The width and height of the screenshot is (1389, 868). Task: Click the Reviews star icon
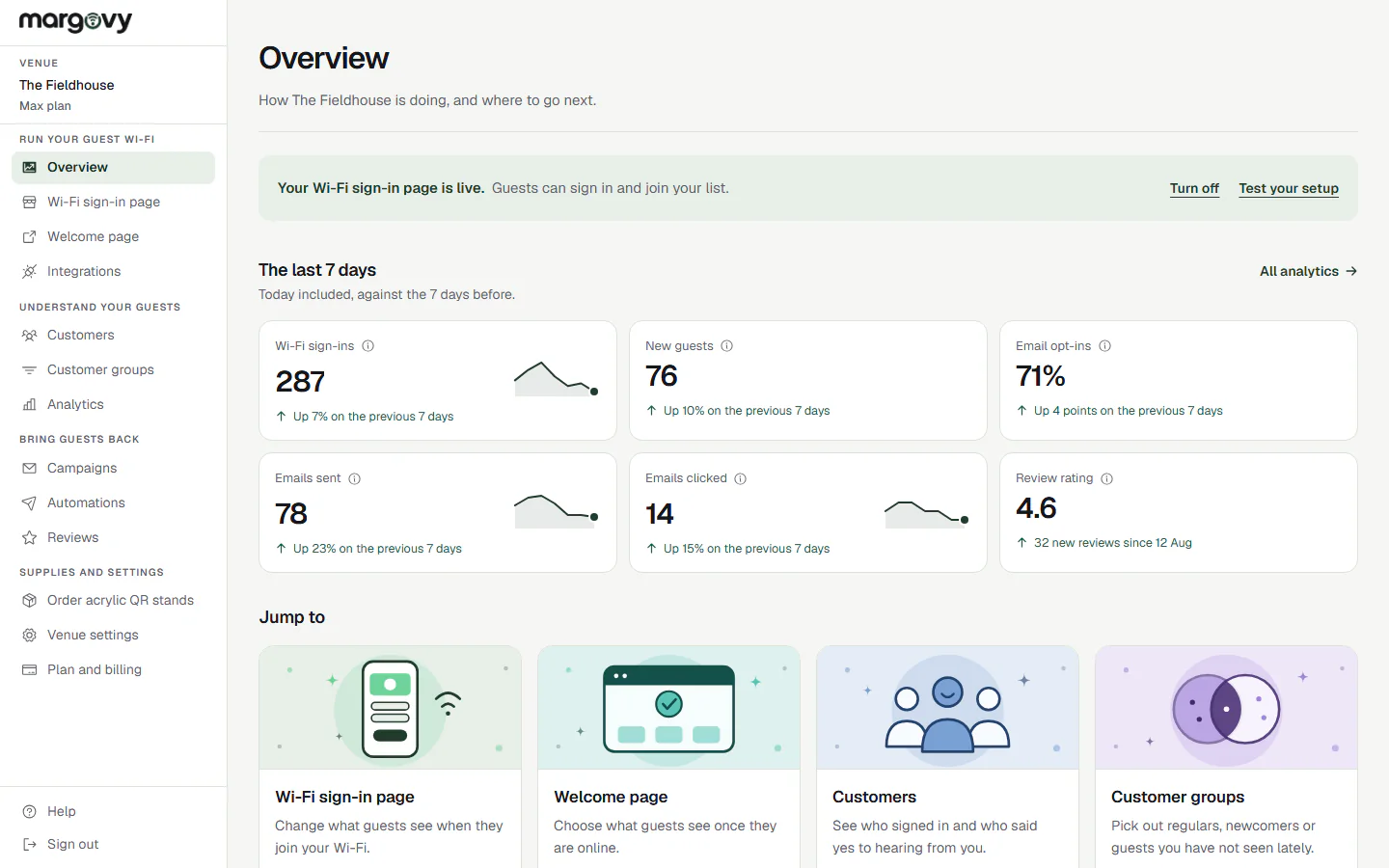pyautogui.click(x=30, y=537)
